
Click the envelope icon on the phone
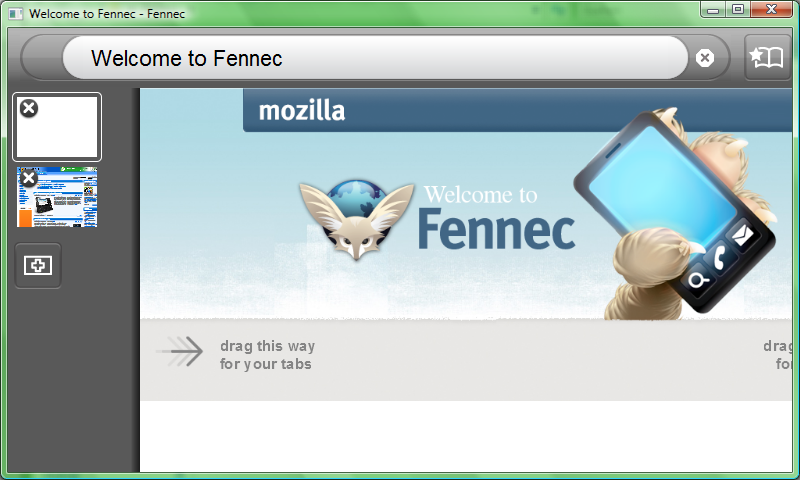click(742, 235)
